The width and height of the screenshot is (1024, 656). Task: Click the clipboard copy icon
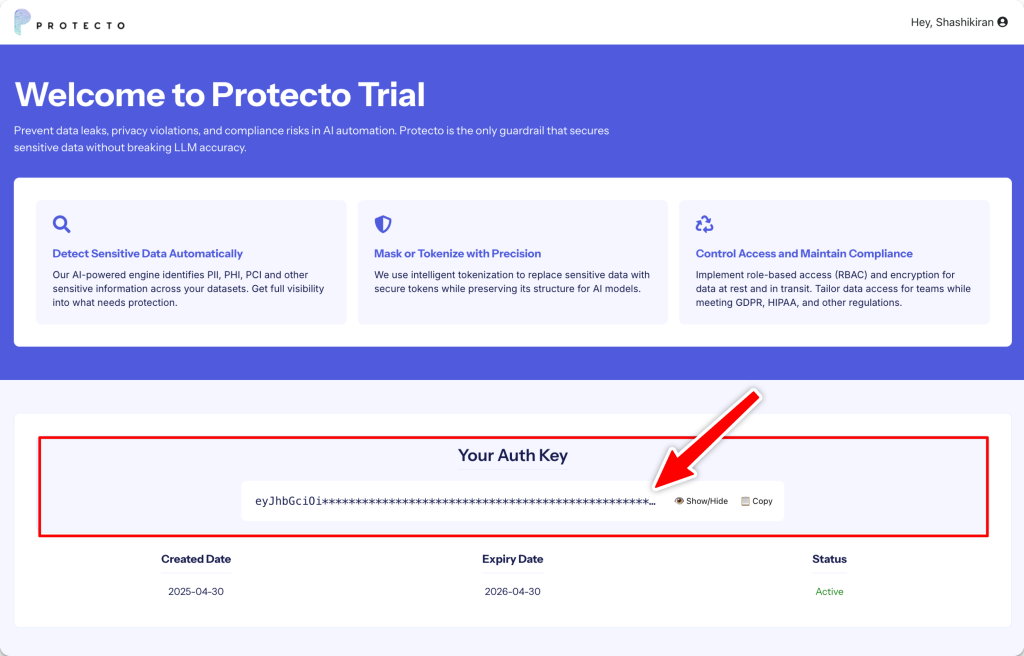(745, 501)
